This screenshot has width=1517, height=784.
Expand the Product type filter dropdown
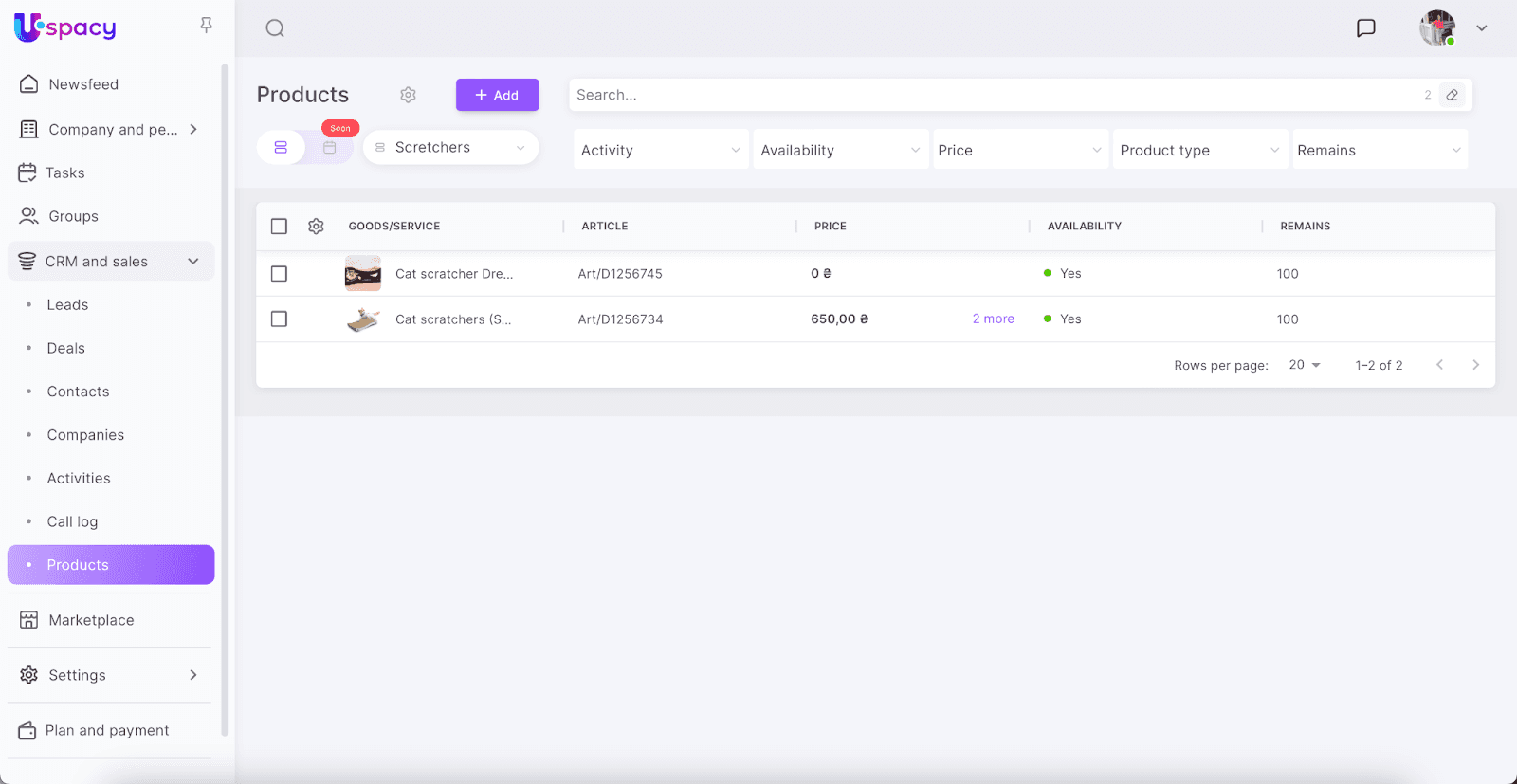pos(1199,150)
